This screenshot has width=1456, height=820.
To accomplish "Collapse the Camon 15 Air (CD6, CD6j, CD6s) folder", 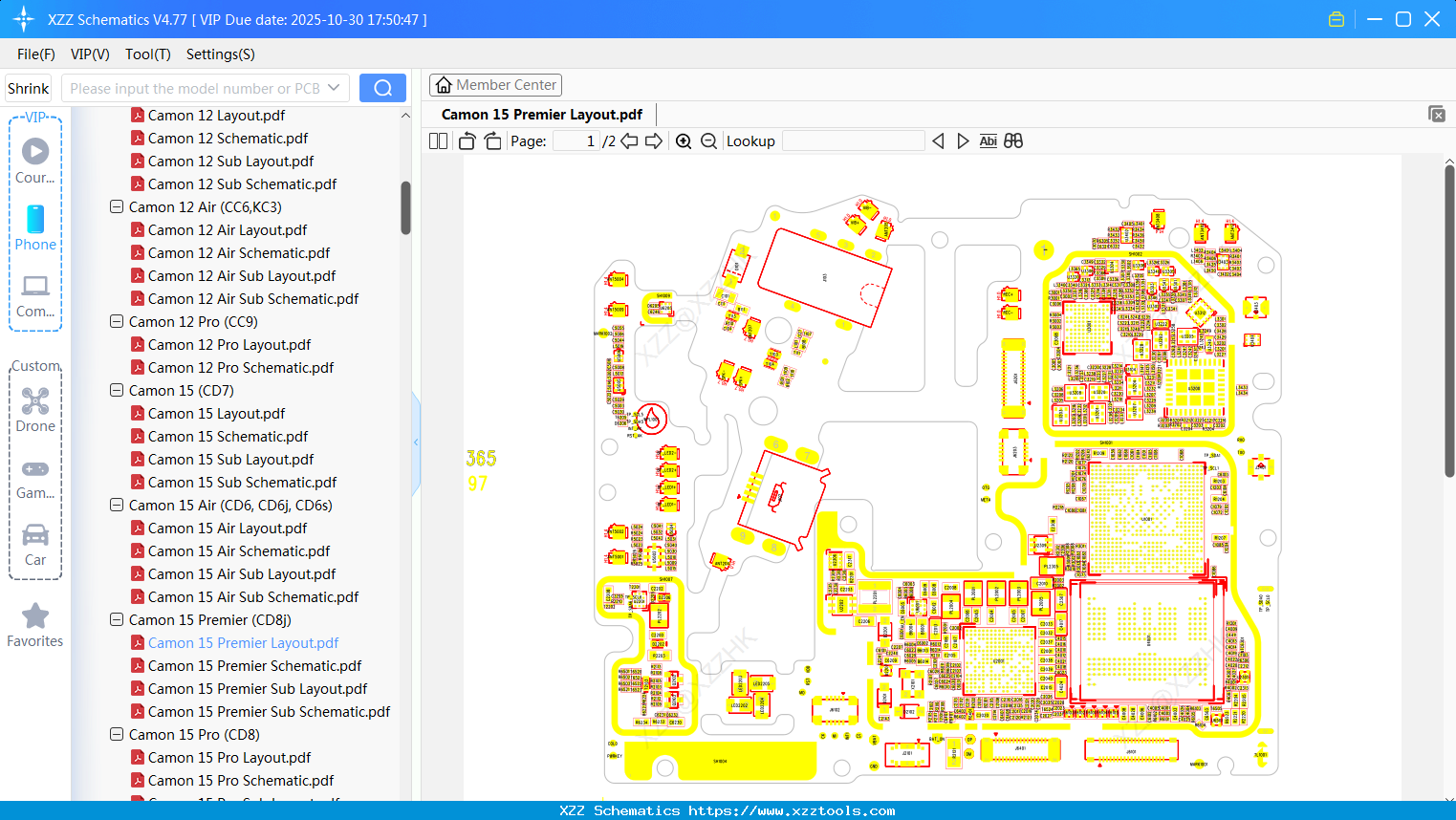I will coord(117,505).
